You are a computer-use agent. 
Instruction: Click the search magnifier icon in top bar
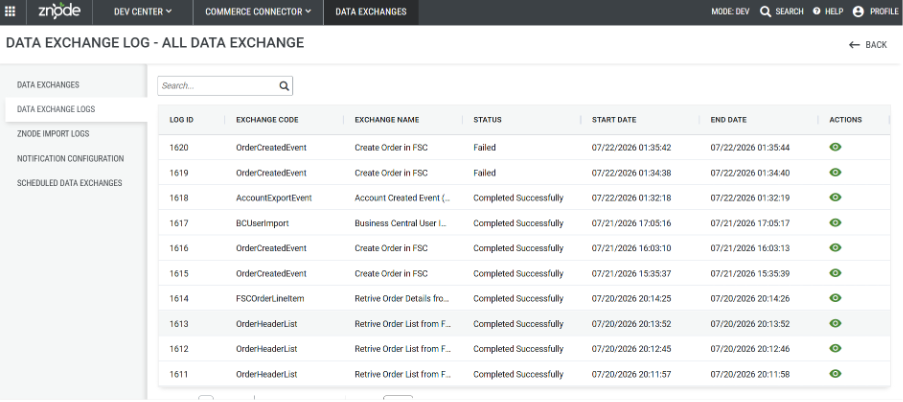coord(765,12)
